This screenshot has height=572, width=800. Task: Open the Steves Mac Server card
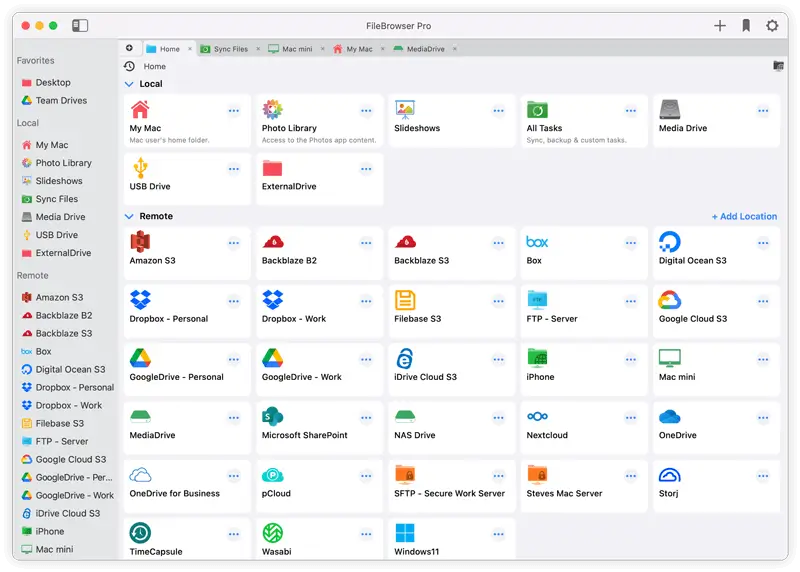point(584,485)
